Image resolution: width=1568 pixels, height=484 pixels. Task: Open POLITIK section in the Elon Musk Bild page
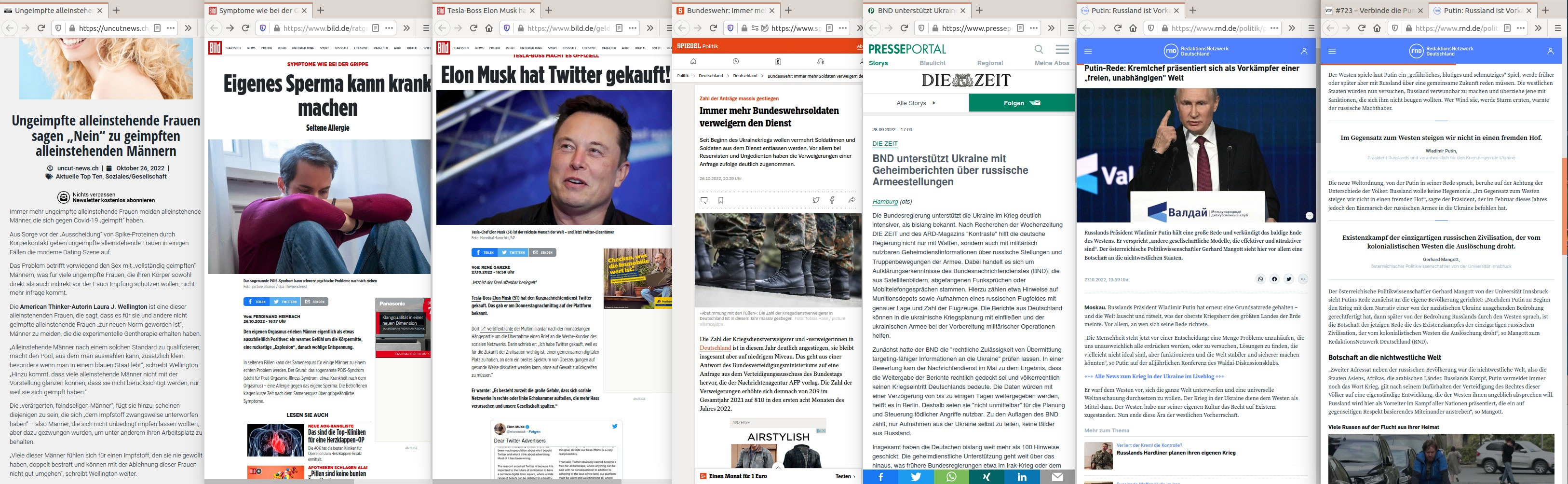click(494, 47)
